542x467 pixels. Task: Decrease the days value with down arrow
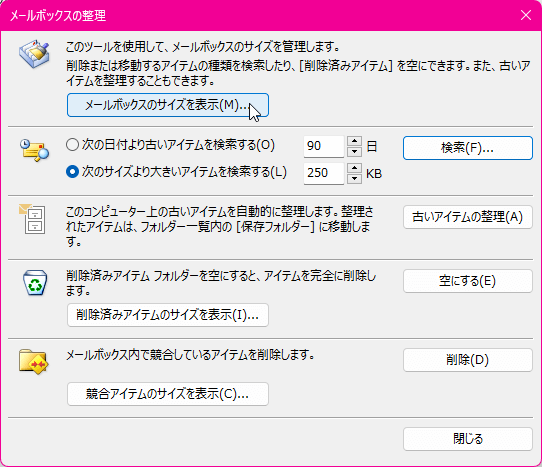(354, 152)
